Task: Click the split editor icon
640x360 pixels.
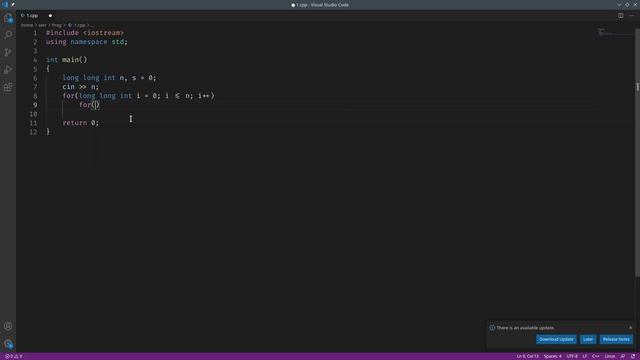Action: tap(620, 16)
